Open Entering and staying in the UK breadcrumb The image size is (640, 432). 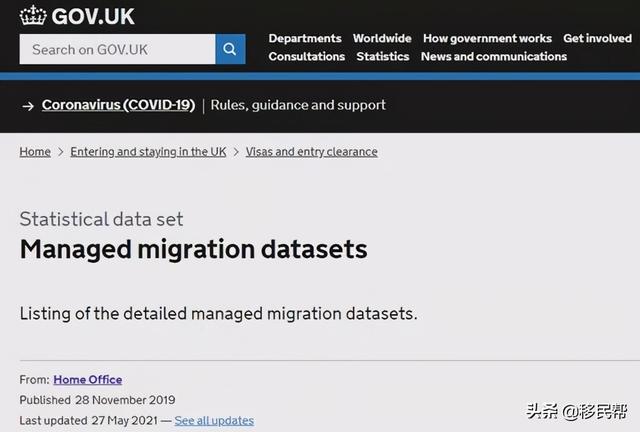148,152
